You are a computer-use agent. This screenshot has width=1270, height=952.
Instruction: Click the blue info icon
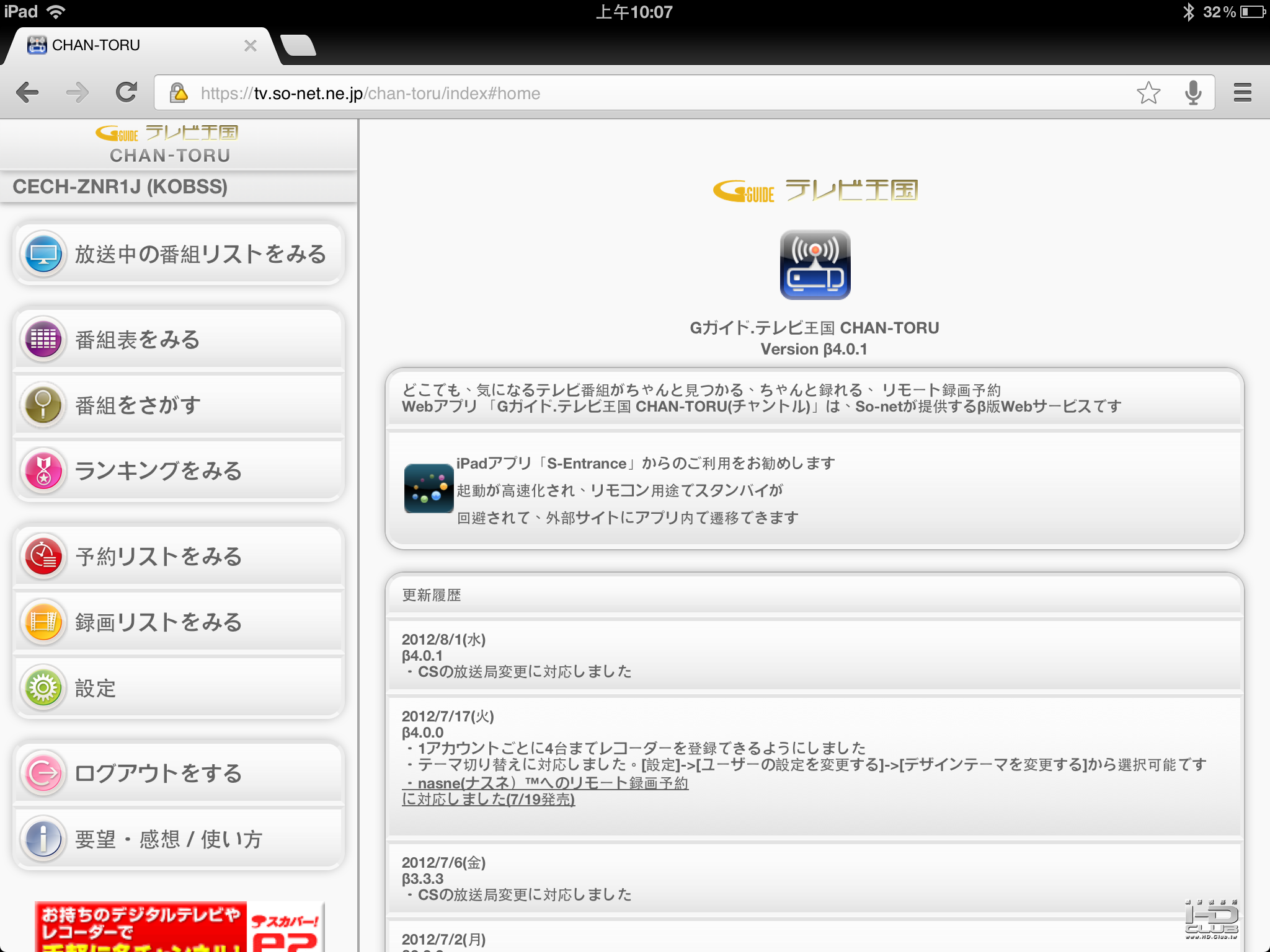coord(43,839)
